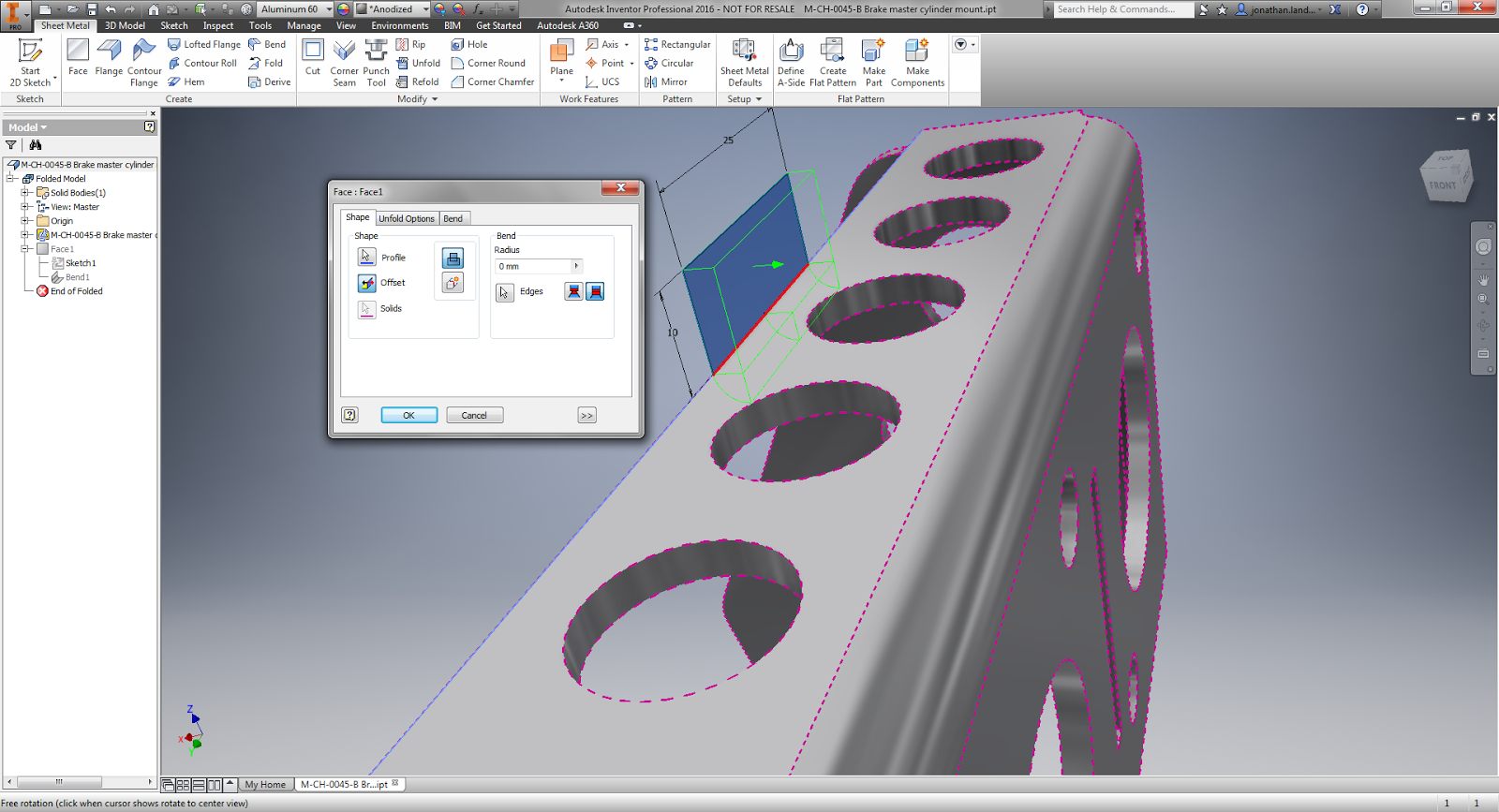Image resolution: width=1499 pixels, height=812 pixels.
Task: Click the Circular pattern tool
Action: tap(669, 63)
